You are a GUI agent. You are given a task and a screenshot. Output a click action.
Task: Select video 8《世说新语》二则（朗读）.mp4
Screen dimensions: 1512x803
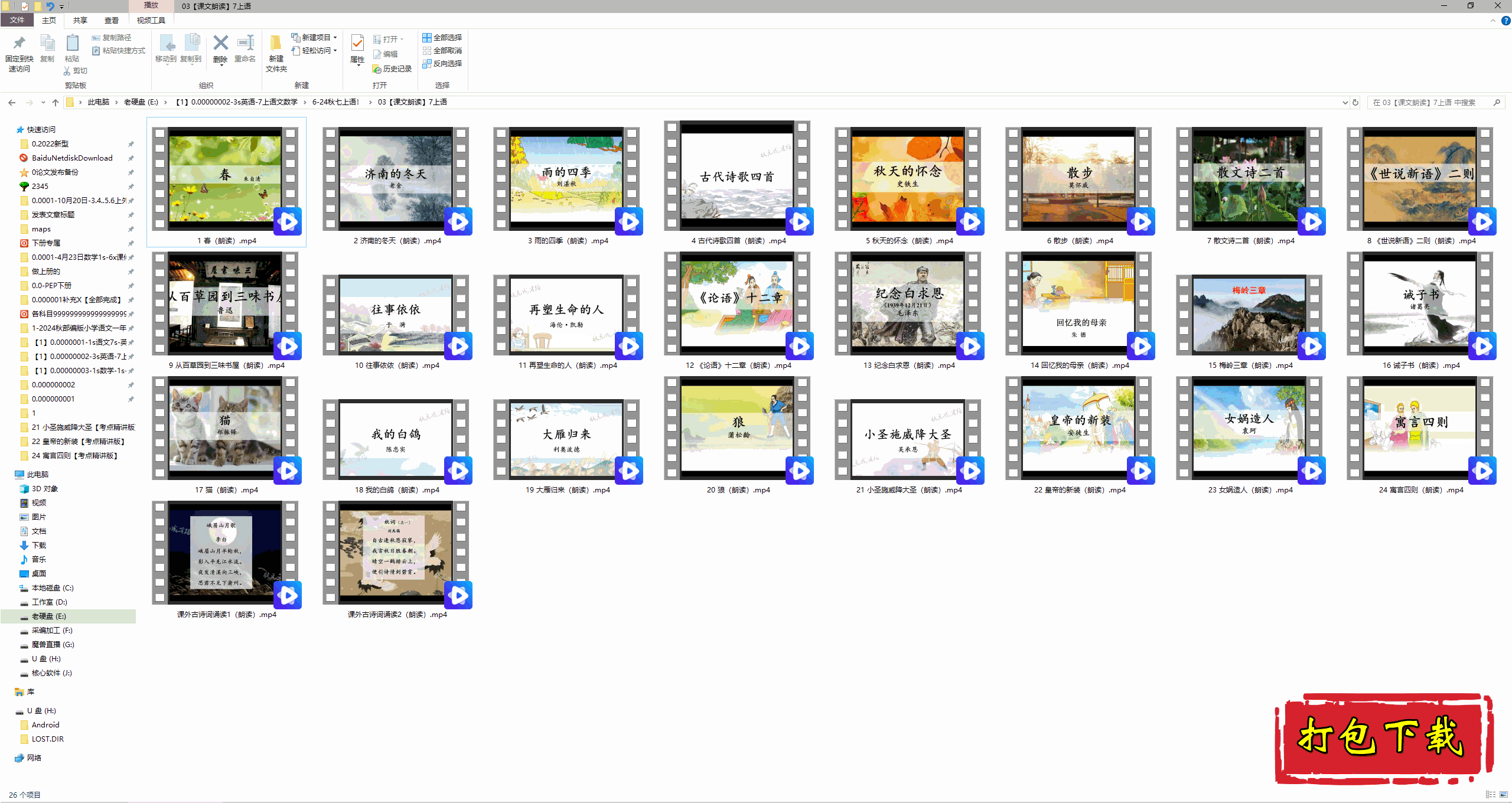click(1421, 182)
